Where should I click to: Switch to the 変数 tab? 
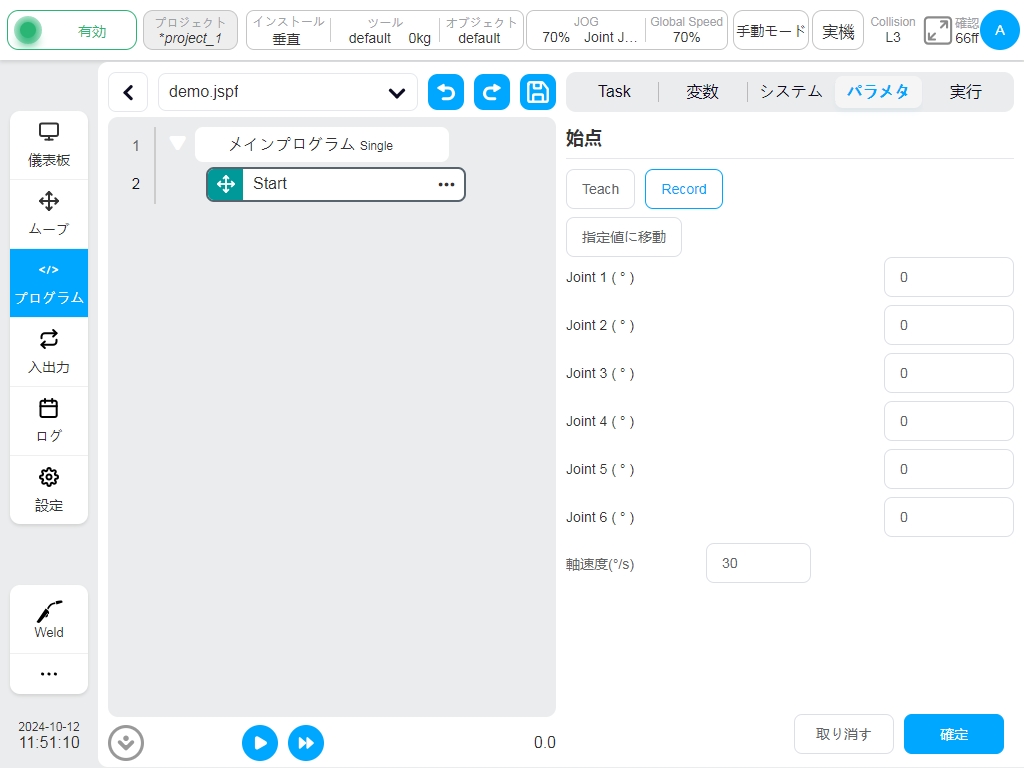(702, 91)
